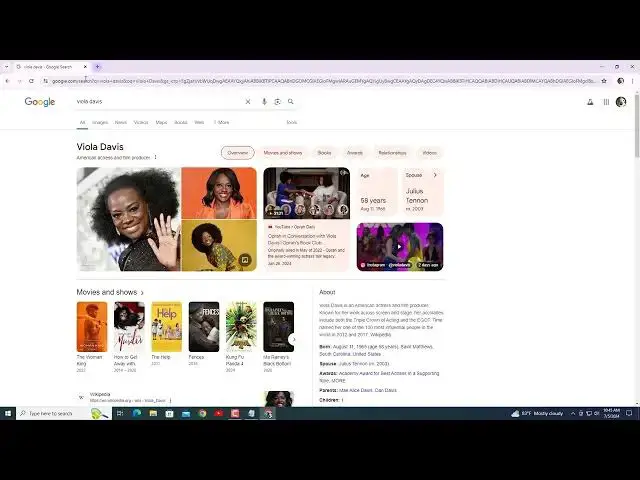Select the Relationships chip
The height and width of the screenshot is (480, 640).
pyautogui.click(x=392, y=153)
